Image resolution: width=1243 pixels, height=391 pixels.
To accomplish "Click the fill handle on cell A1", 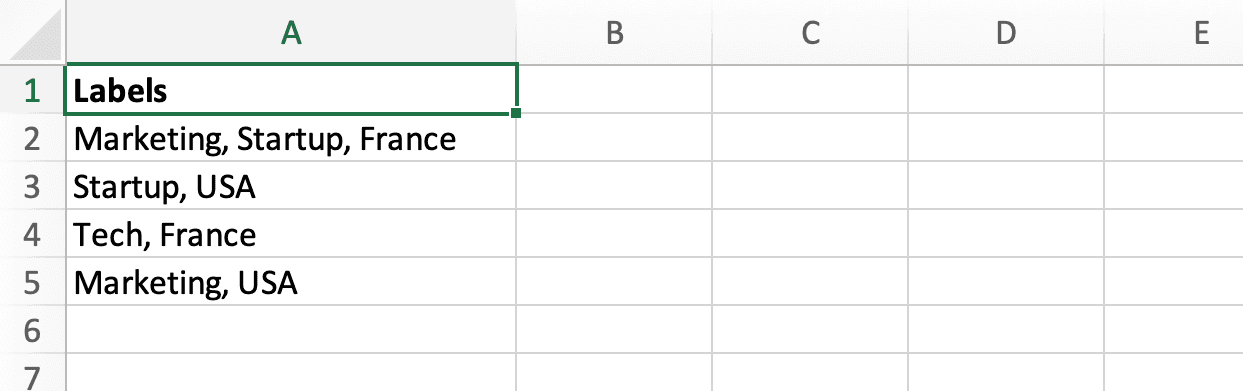I will click(516, 113).
